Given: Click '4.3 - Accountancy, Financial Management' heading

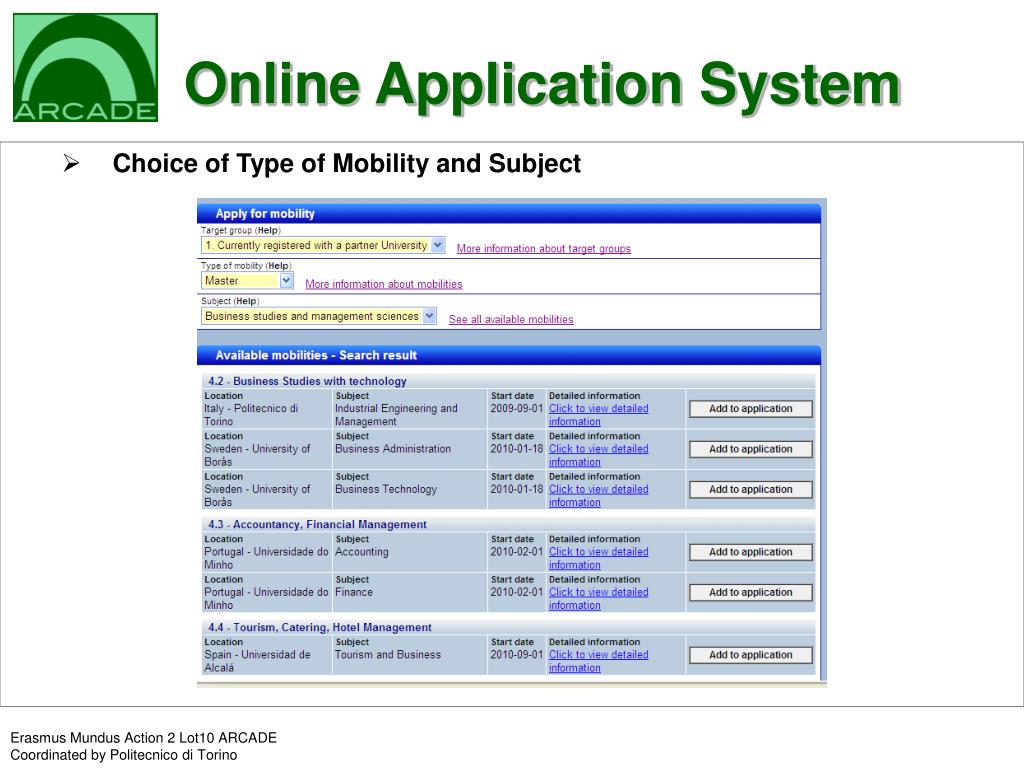Looking at the screenshot, I should pyautogui.click(x=317, y=524).
